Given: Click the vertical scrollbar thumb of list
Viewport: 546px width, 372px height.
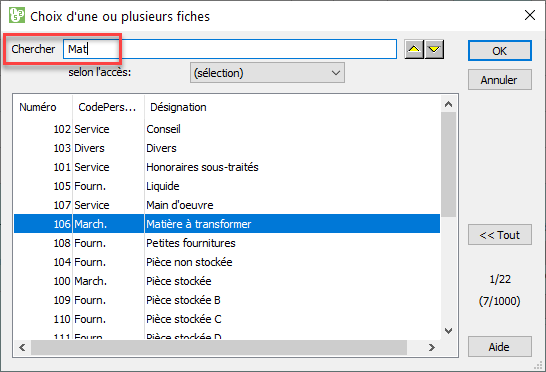Looking at the screenshot, I should pyautogui.click(x=448, y=165).
